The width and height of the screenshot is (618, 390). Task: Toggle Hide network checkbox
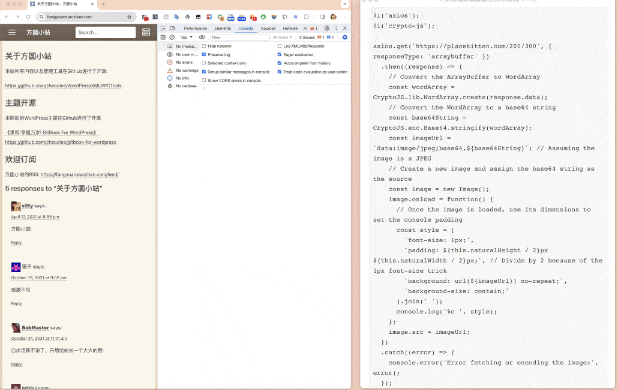click(x=204, y=46)
